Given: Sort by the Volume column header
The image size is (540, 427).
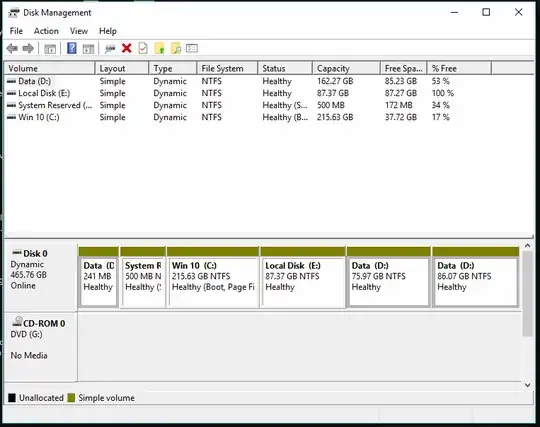Looking at the screenshot, I should (49, 69).
